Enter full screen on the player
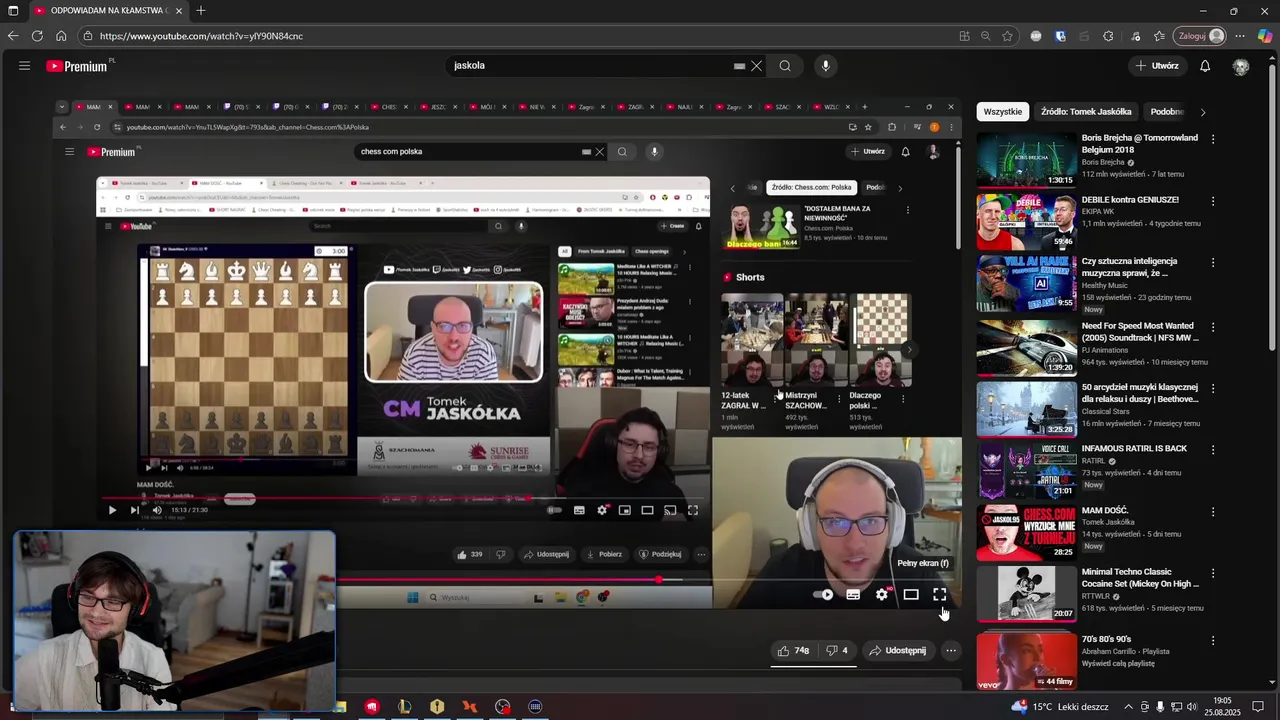Image resolution: width=1280 pixels, height=720 pixels. click(x=940, y=594)
